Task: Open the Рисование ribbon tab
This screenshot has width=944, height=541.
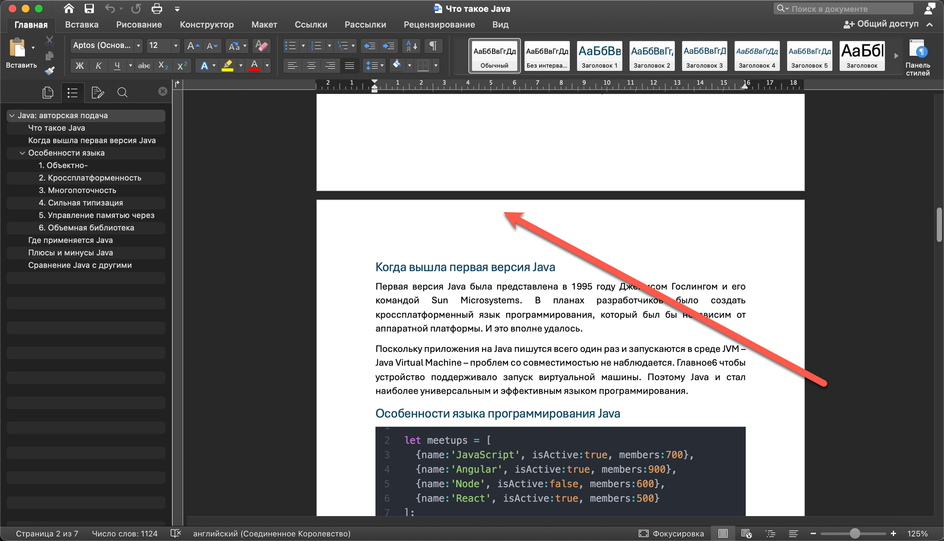Action: (x=139, y=25)
